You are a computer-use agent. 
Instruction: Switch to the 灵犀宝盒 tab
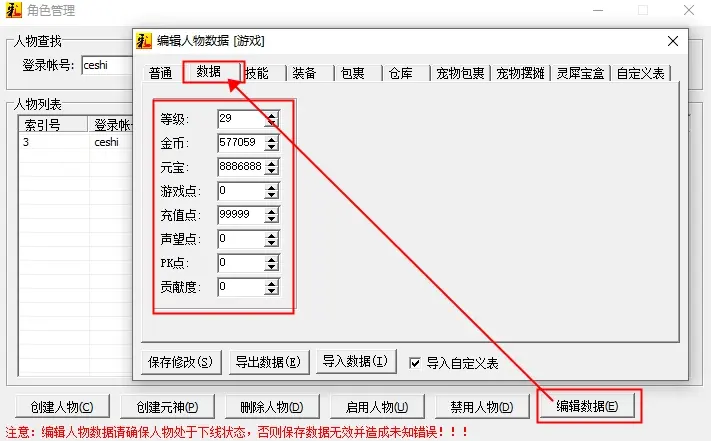[580, 73]
